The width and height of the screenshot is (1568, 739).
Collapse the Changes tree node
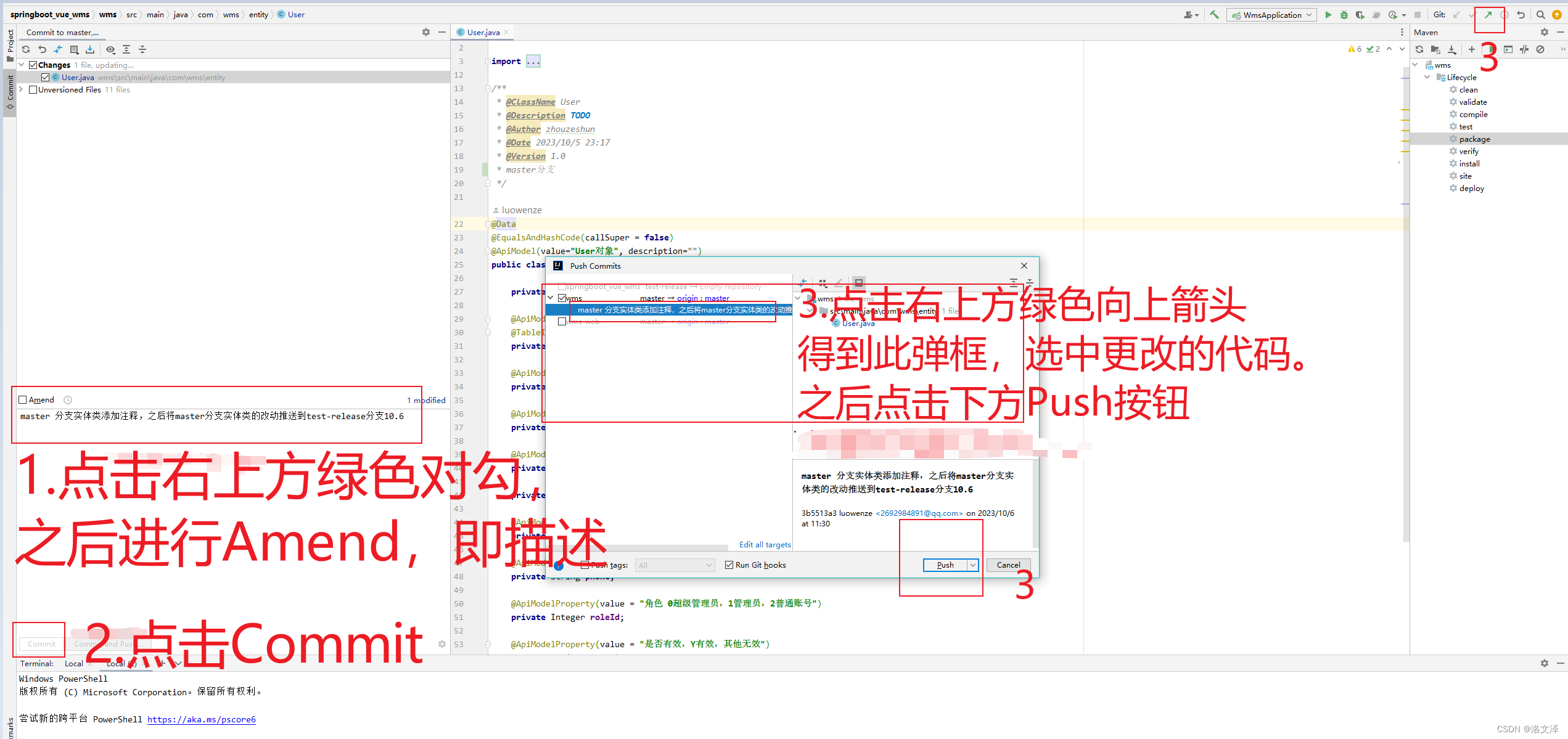click(22, 65)
